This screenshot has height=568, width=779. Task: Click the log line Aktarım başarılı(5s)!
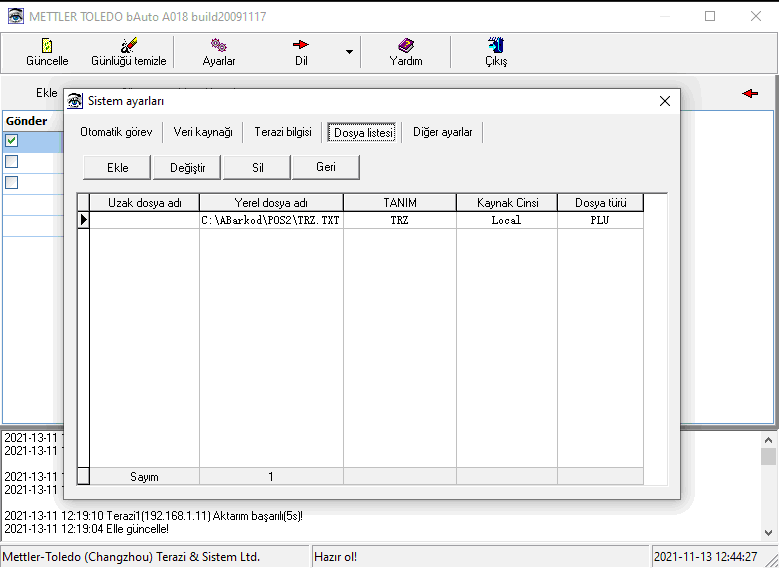154,516
